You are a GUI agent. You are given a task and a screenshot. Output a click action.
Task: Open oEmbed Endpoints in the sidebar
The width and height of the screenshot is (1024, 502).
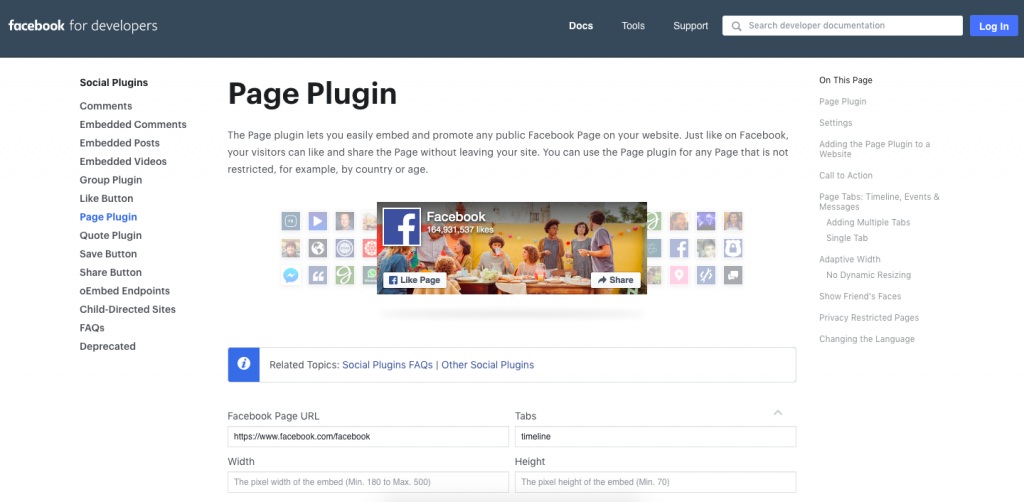coord(125,290)
